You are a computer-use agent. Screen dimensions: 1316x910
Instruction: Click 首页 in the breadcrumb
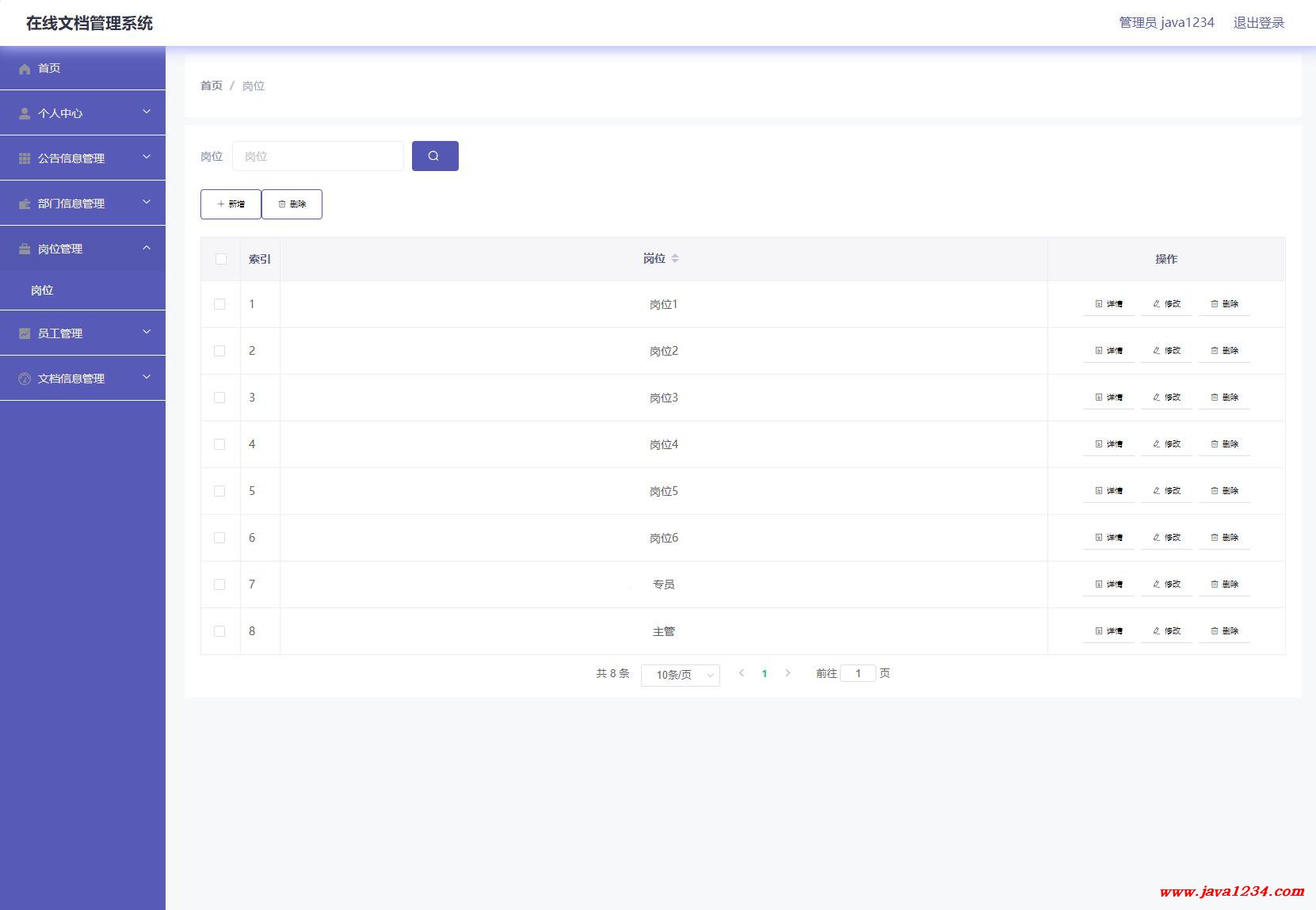[x=212, y=86]
